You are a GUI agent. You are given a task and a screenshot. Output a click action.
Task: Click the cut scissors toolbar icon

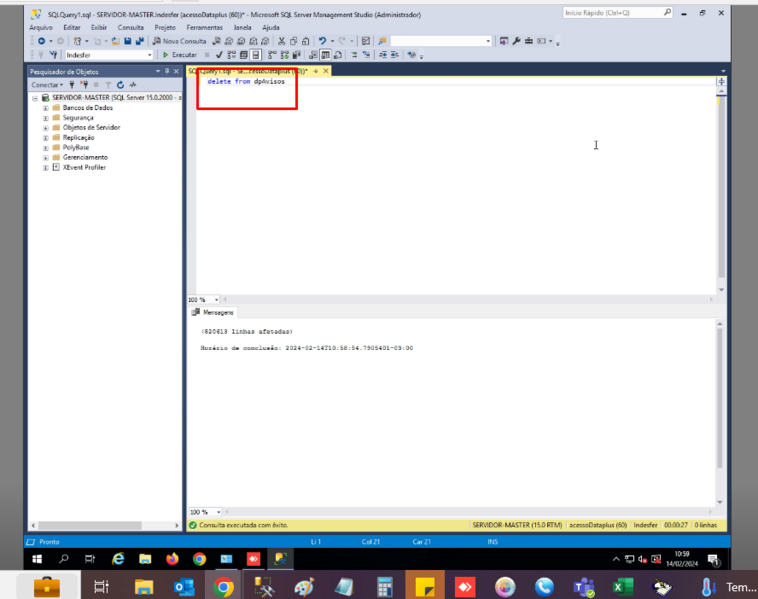[x=281, y=41]
